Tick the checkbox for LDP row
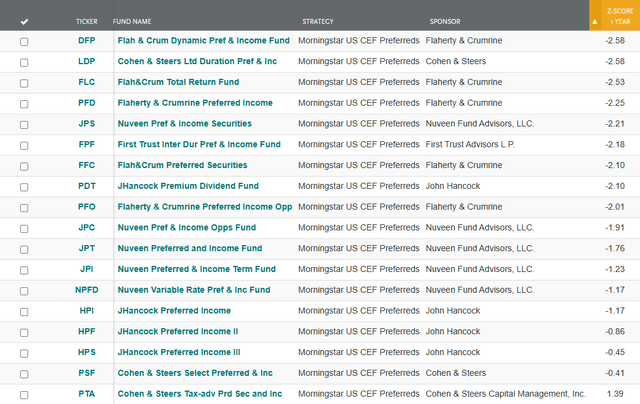Screen dimensions: 640x404 pos(24,62)
